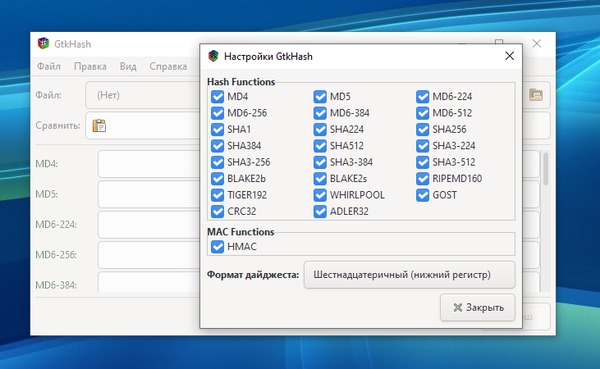Screen dimensions: 600x369
Task: Click the MD5 result field in main window
Action: click(x=148, y=194)
